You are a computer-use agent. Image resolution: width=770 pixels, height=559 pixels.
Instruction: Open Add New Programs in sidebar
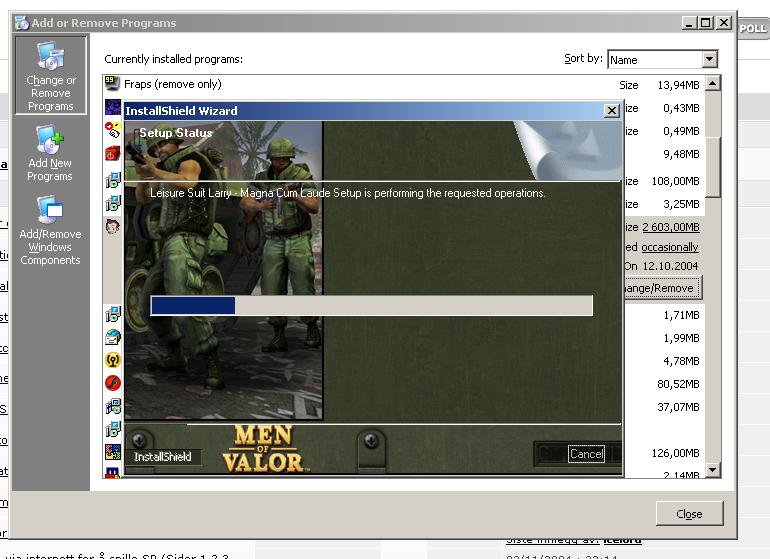[50, 154]
